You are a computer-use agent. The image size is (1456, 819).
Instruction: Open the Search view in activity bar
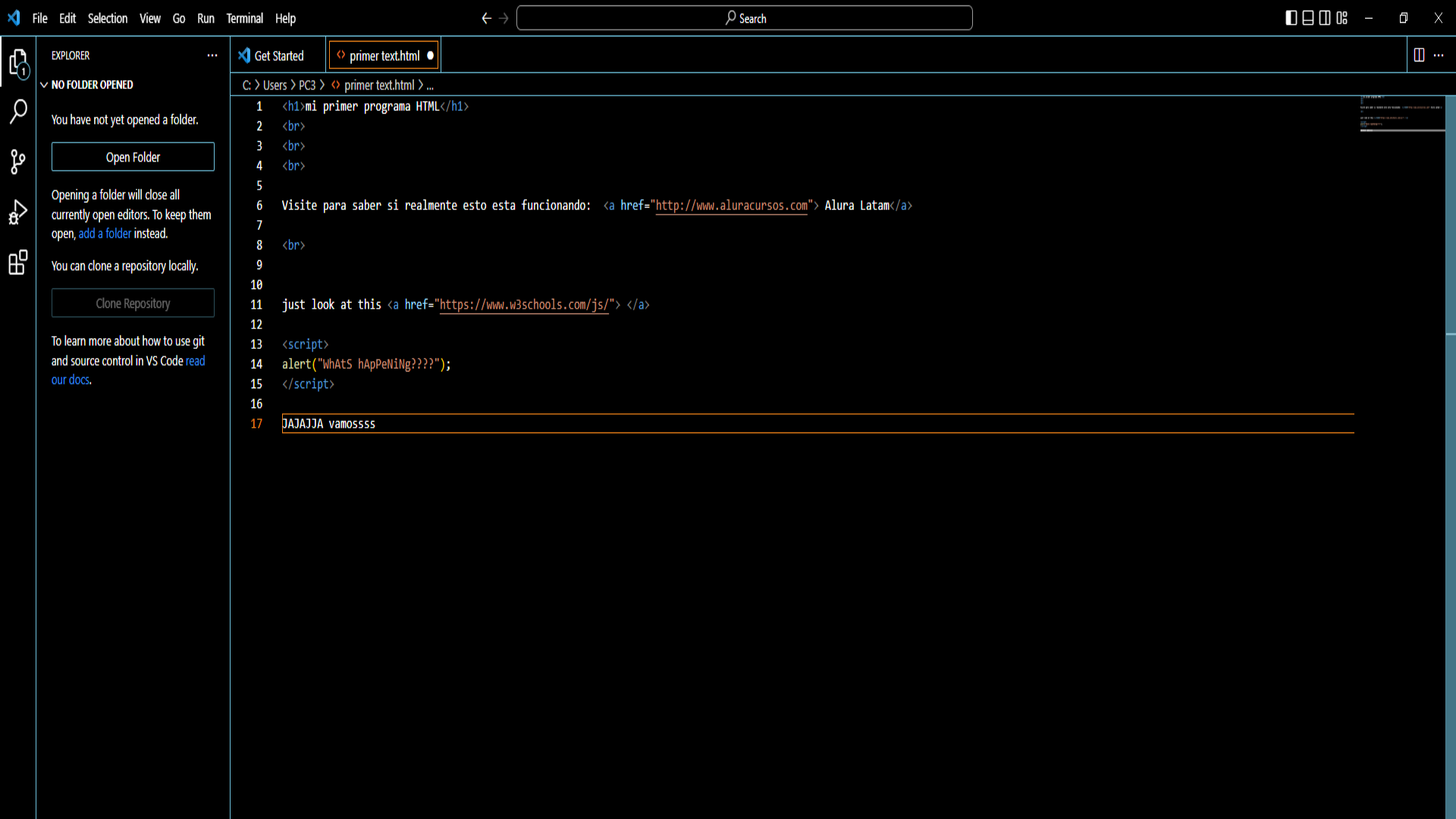click(18, 111)
